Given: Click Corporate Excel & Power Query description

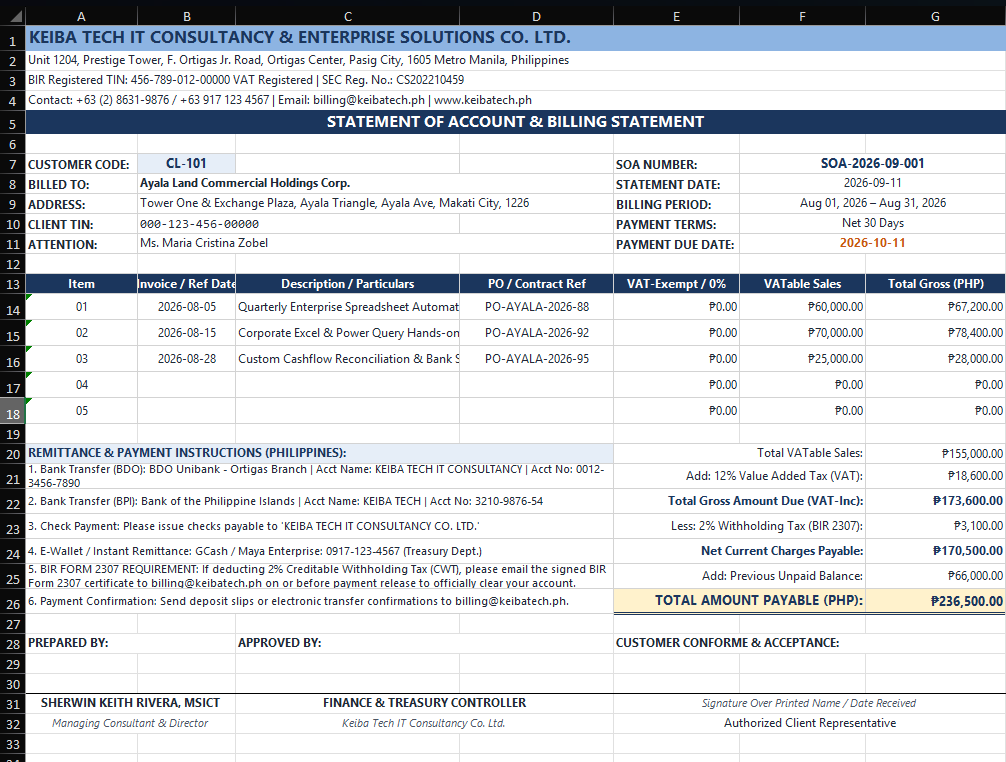Looking at the screenshot, I should coord(347,333).
